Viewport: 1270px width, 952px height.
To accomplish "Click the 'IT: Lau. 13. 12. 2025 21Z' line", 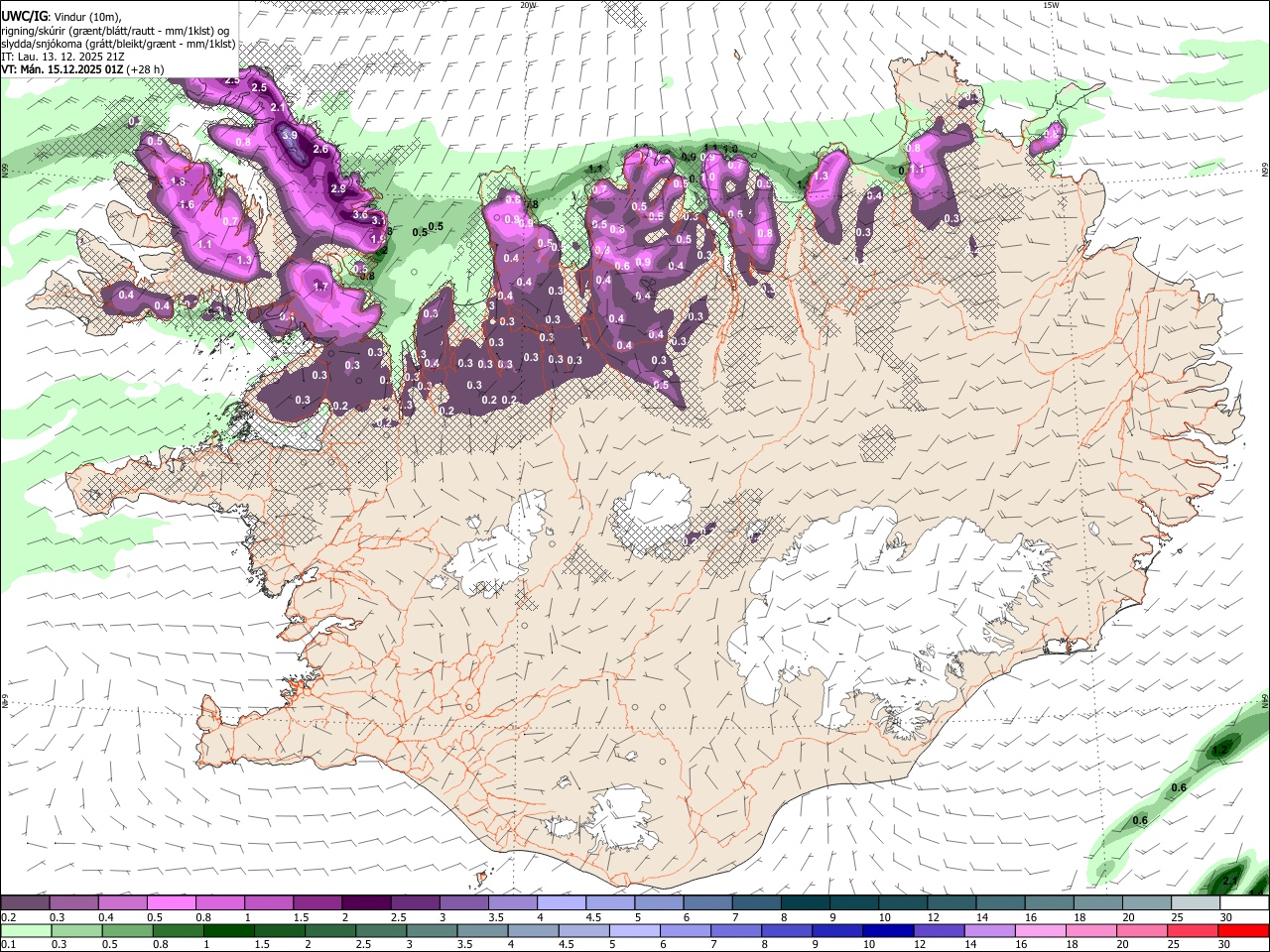I will click(63, 57).
